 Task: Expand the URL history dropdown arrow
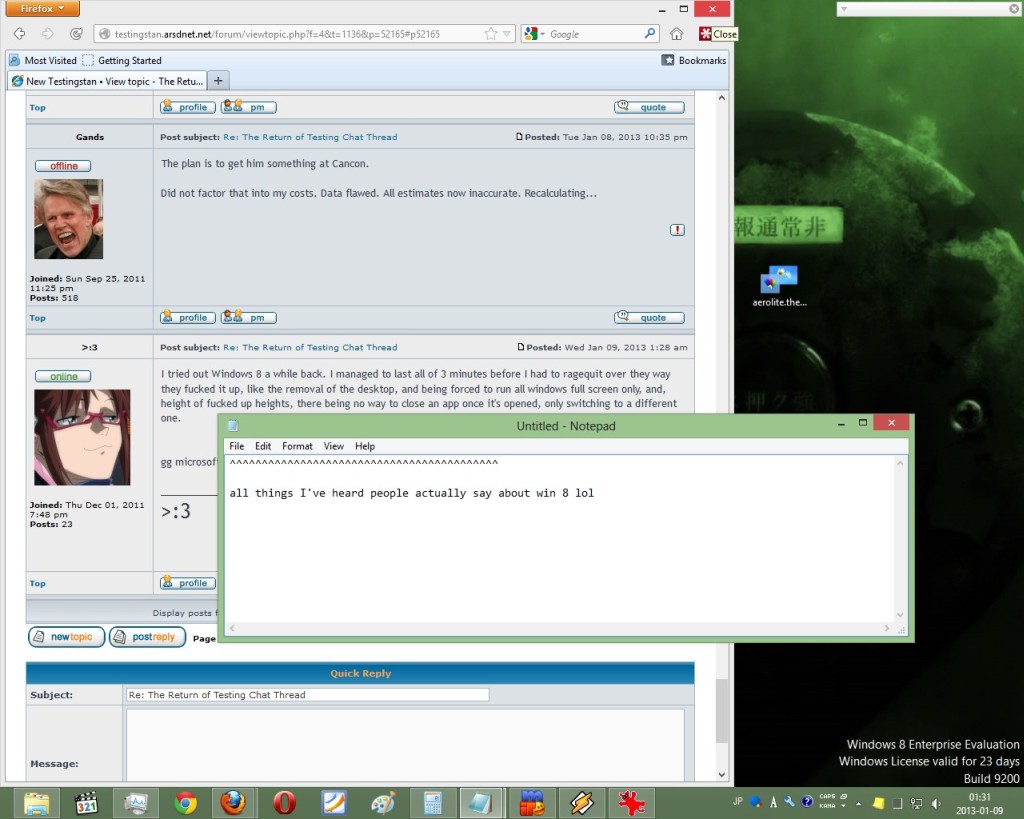click(x=507, y=34)
